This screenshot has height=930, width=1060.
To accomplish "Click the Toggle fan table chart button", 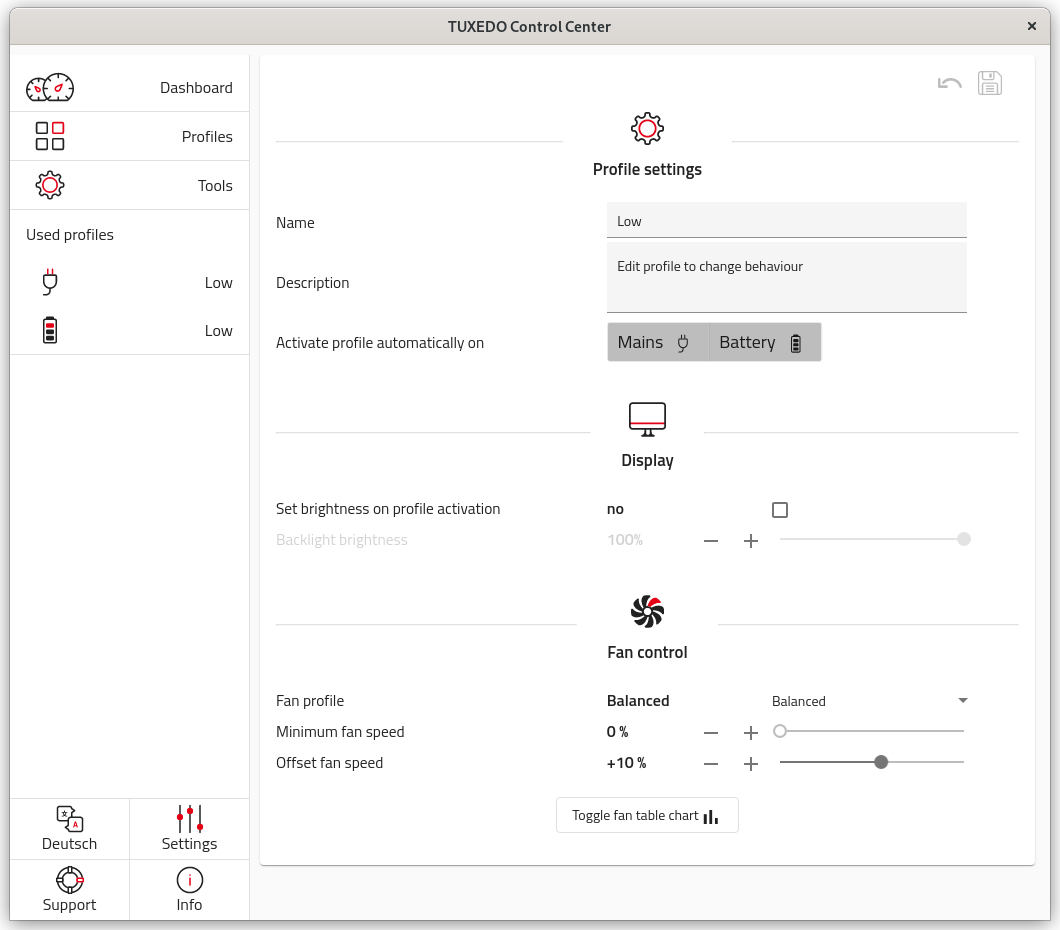I will tap(647, 814).
